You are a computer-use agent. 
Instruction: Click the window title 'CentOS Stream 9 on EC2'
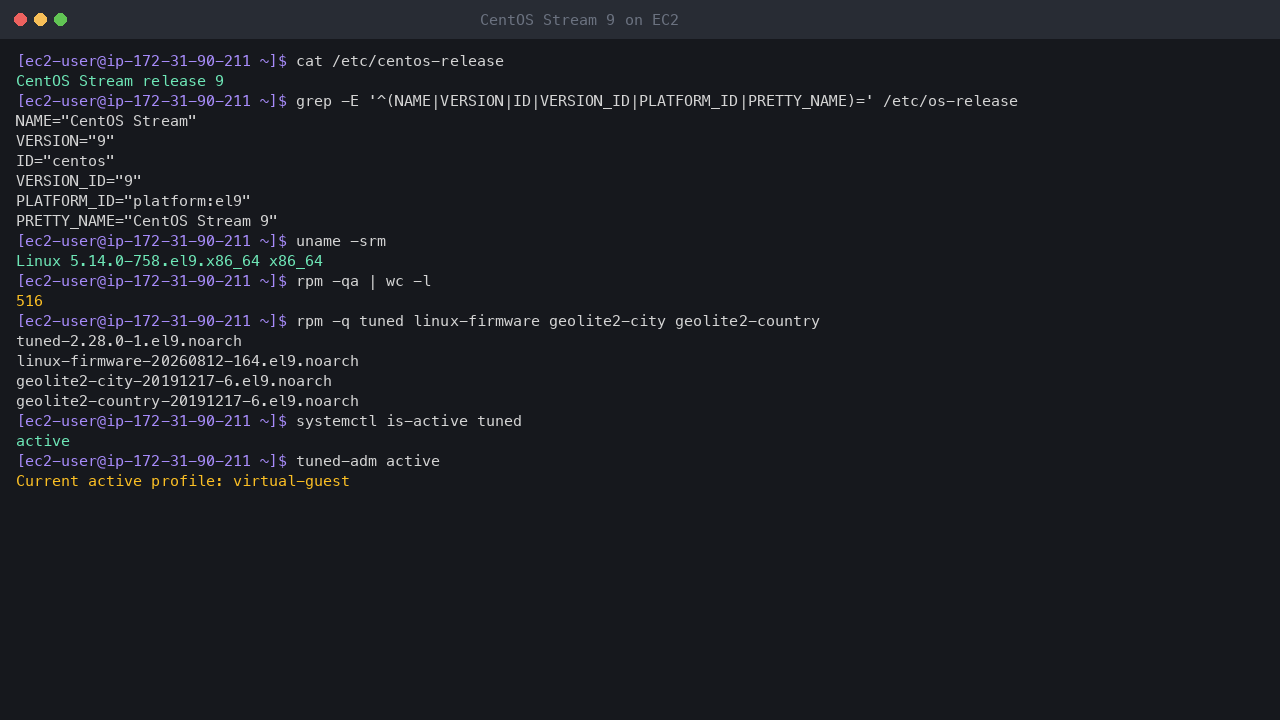(x=579, y=20)
